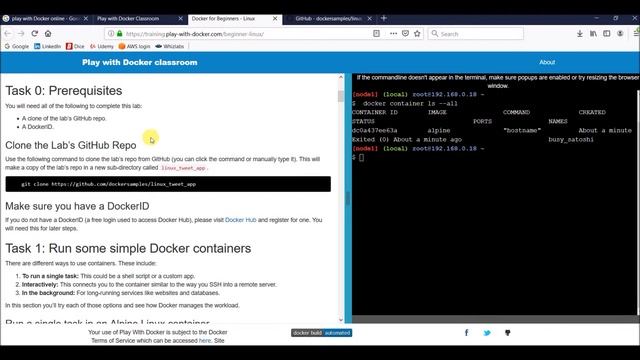Click the lesson pane scroll-down arrow
The height and width of the screenshot is (360, 640).
341,320
